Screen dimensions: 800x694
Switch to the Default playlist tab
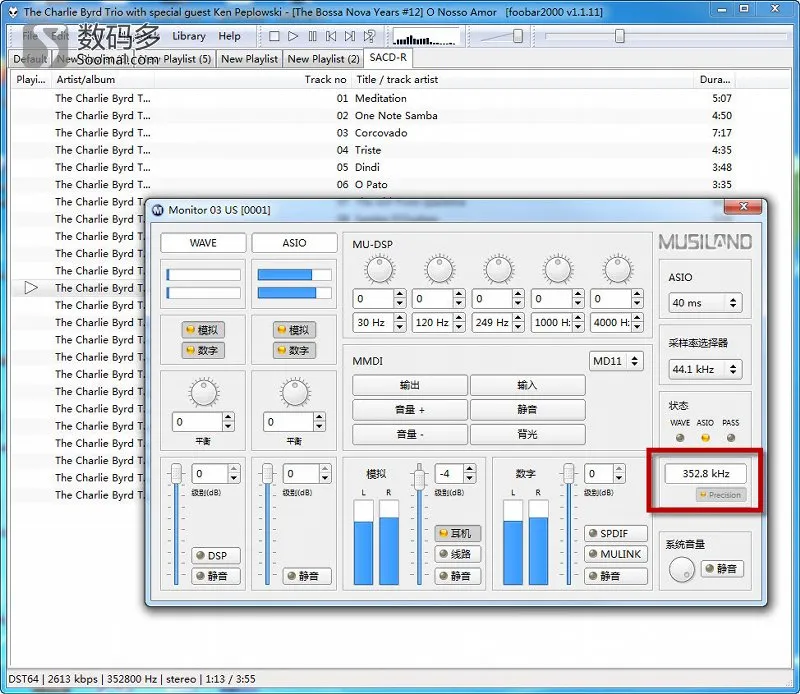30,59
